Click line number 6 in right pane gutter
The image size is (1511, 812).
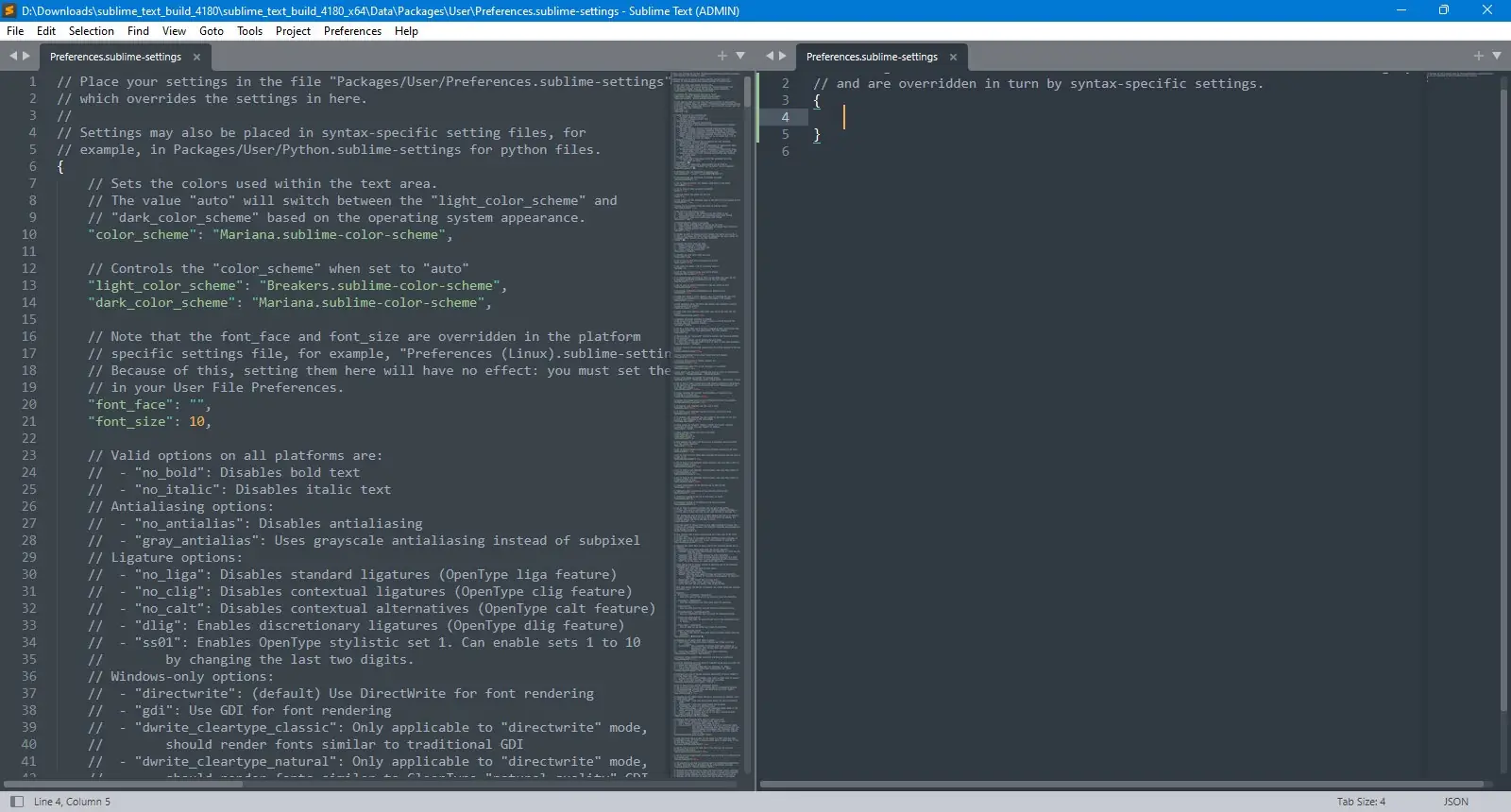[x=785, y=152]
